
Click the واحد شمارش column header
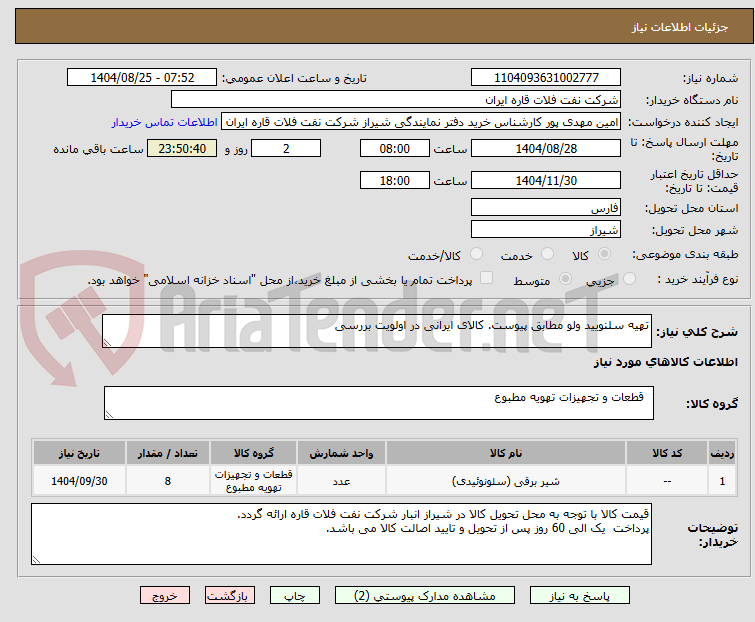coord(341,454)
